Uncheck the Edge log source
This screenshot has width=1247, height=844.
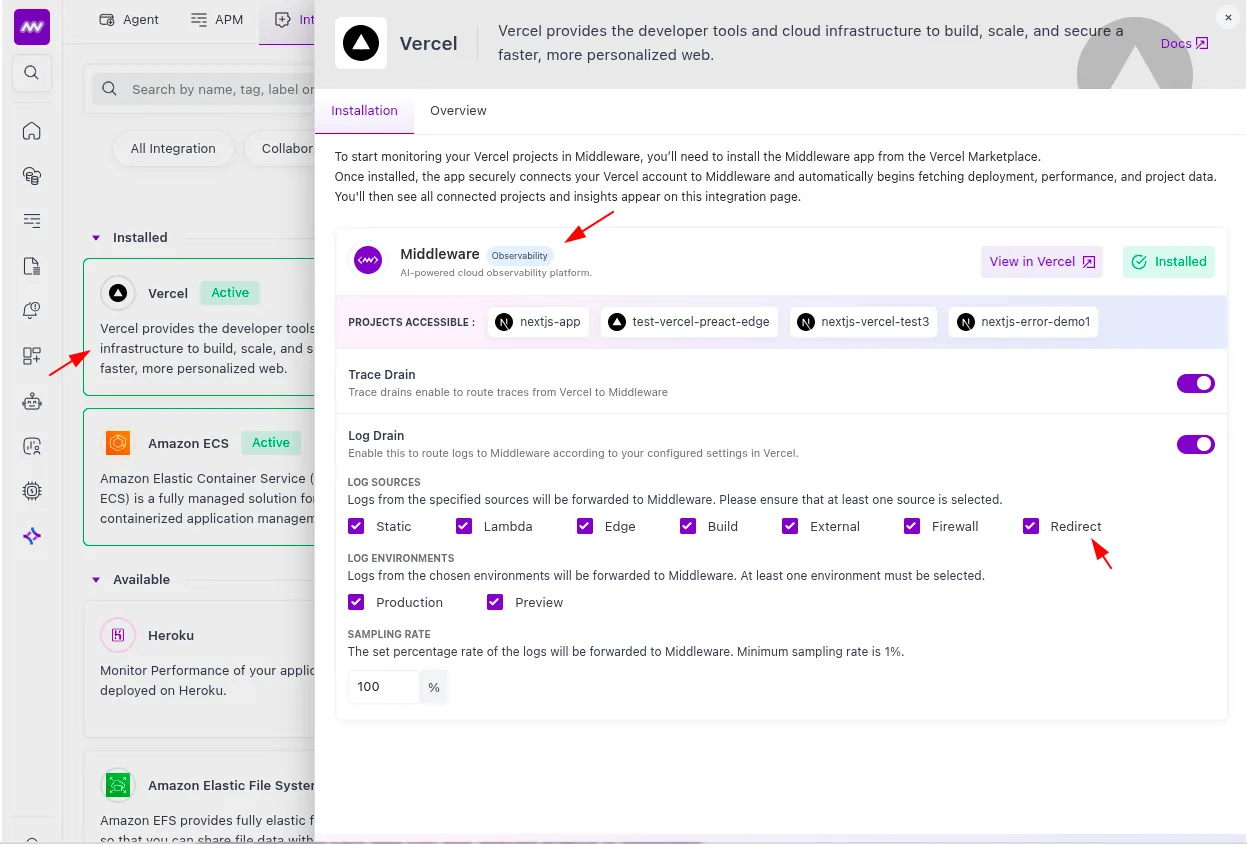pos(585,526)
